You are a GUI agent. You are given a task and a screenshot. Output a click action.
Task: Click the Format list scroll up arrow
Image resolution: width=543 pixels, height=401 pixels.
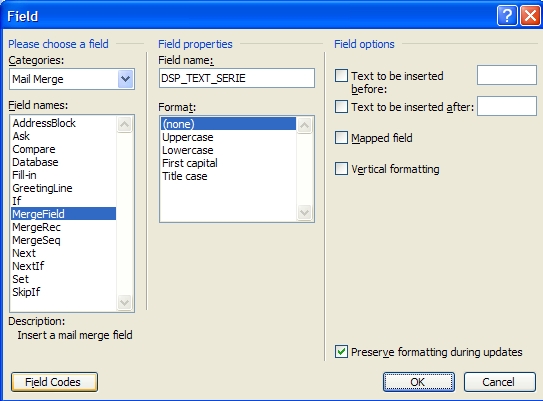click(x=304, y=125)
